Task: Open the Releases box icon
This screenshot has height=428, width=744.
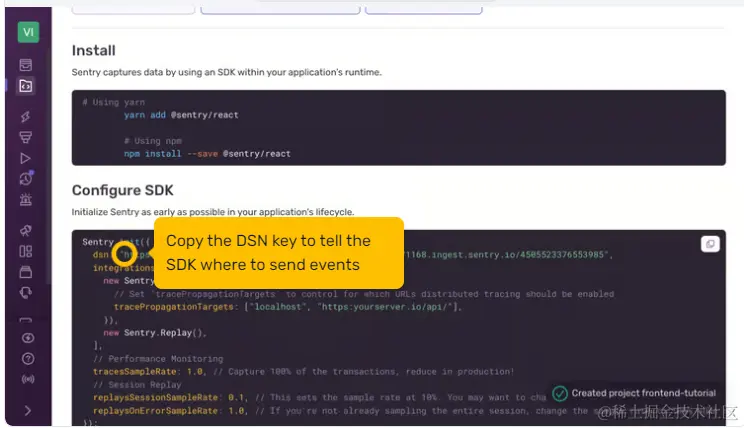Action: (26, 272)
